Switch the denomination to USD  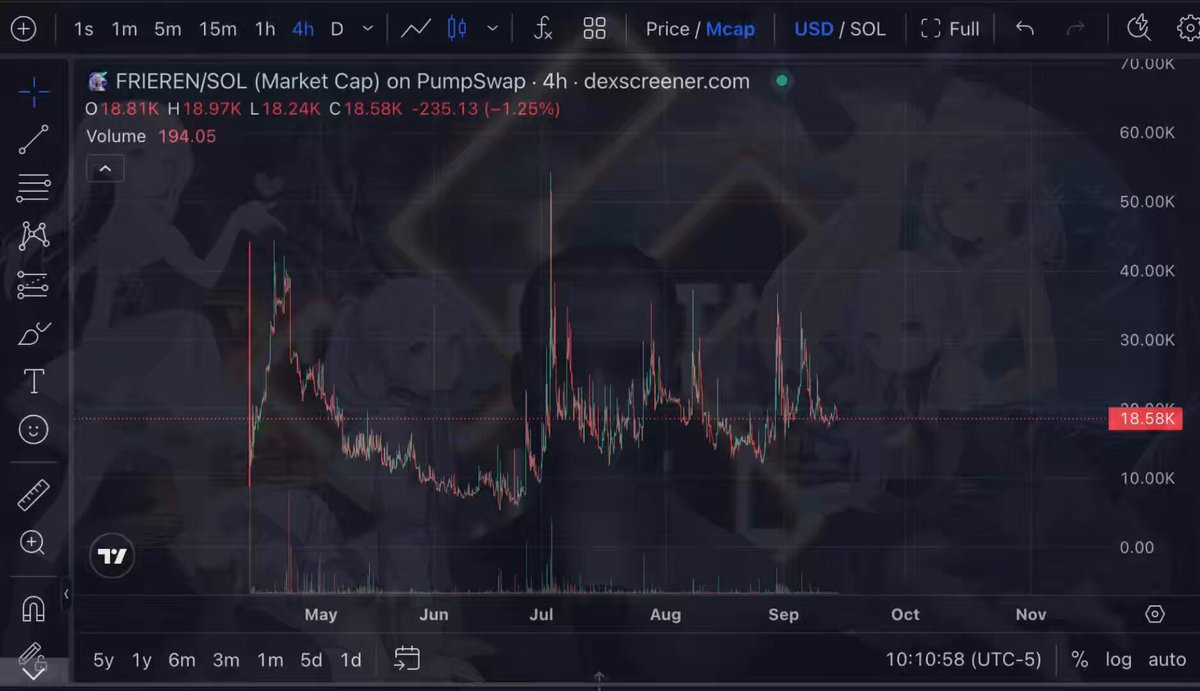[x=813, y=29]
